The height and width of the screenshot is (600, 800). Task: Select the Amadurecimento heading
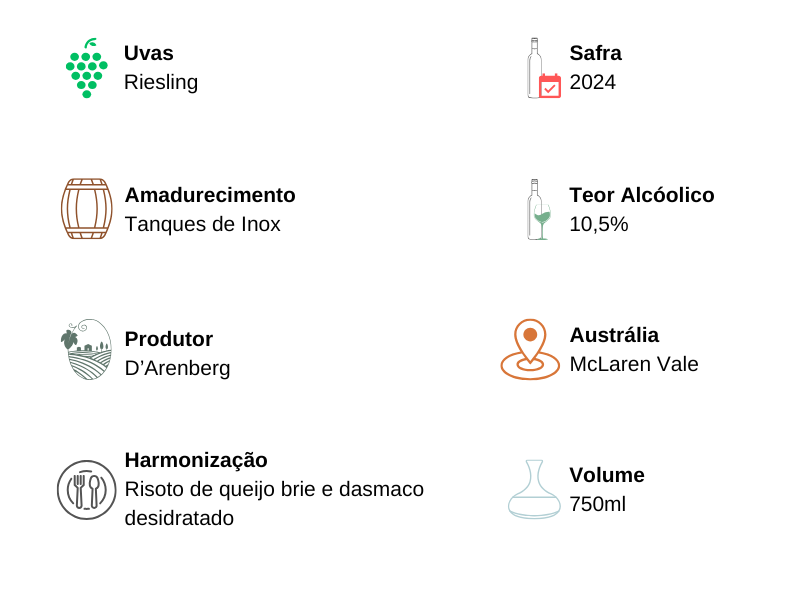click(210, 195)
